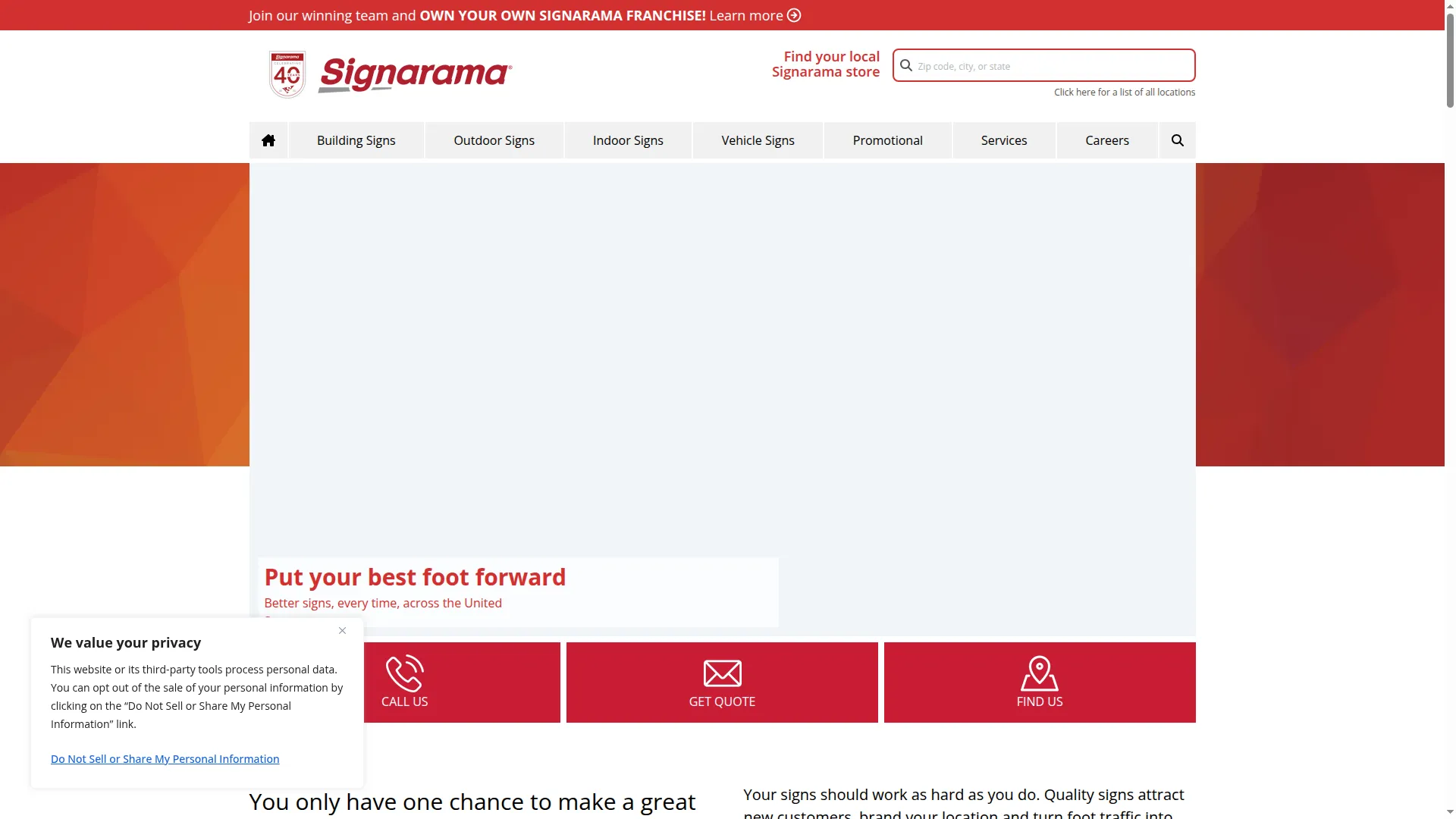Click the envelope icon on Get Quote
The width and height of the screenshot is (1456, 819).
[x=722, y=673]
